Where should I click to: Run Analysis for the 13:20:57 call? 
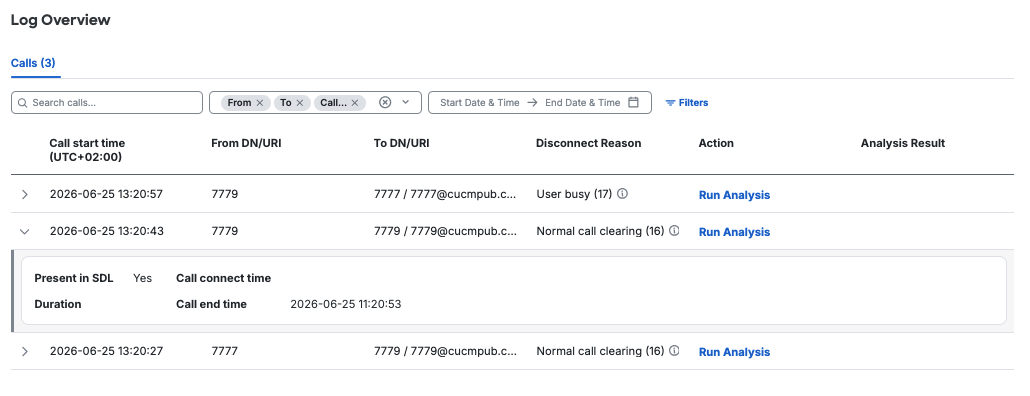tap(734, 195)
